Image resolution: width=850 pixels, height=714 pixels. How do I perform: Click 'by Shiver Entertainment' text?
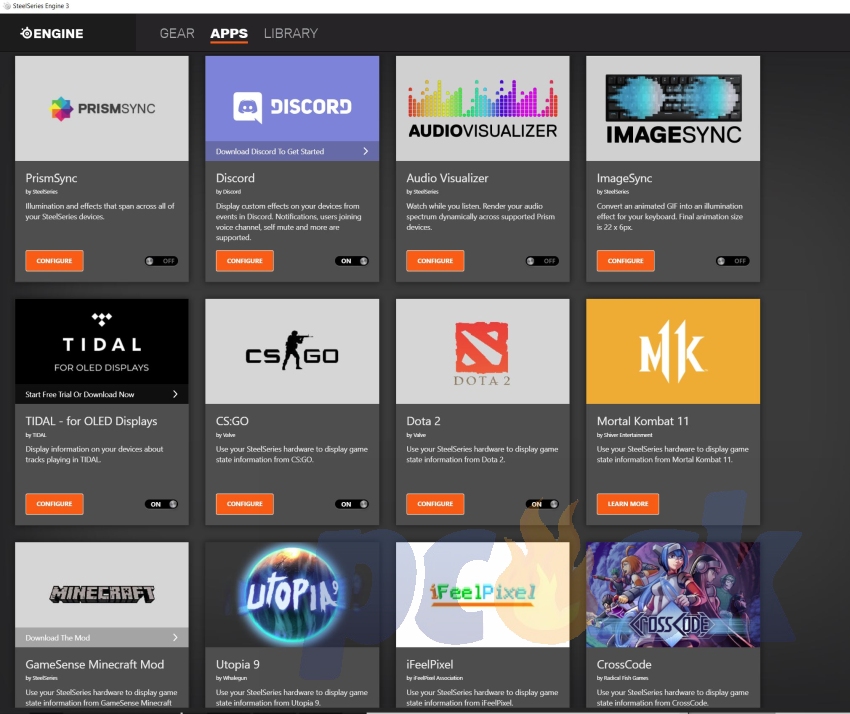point(624,435)
